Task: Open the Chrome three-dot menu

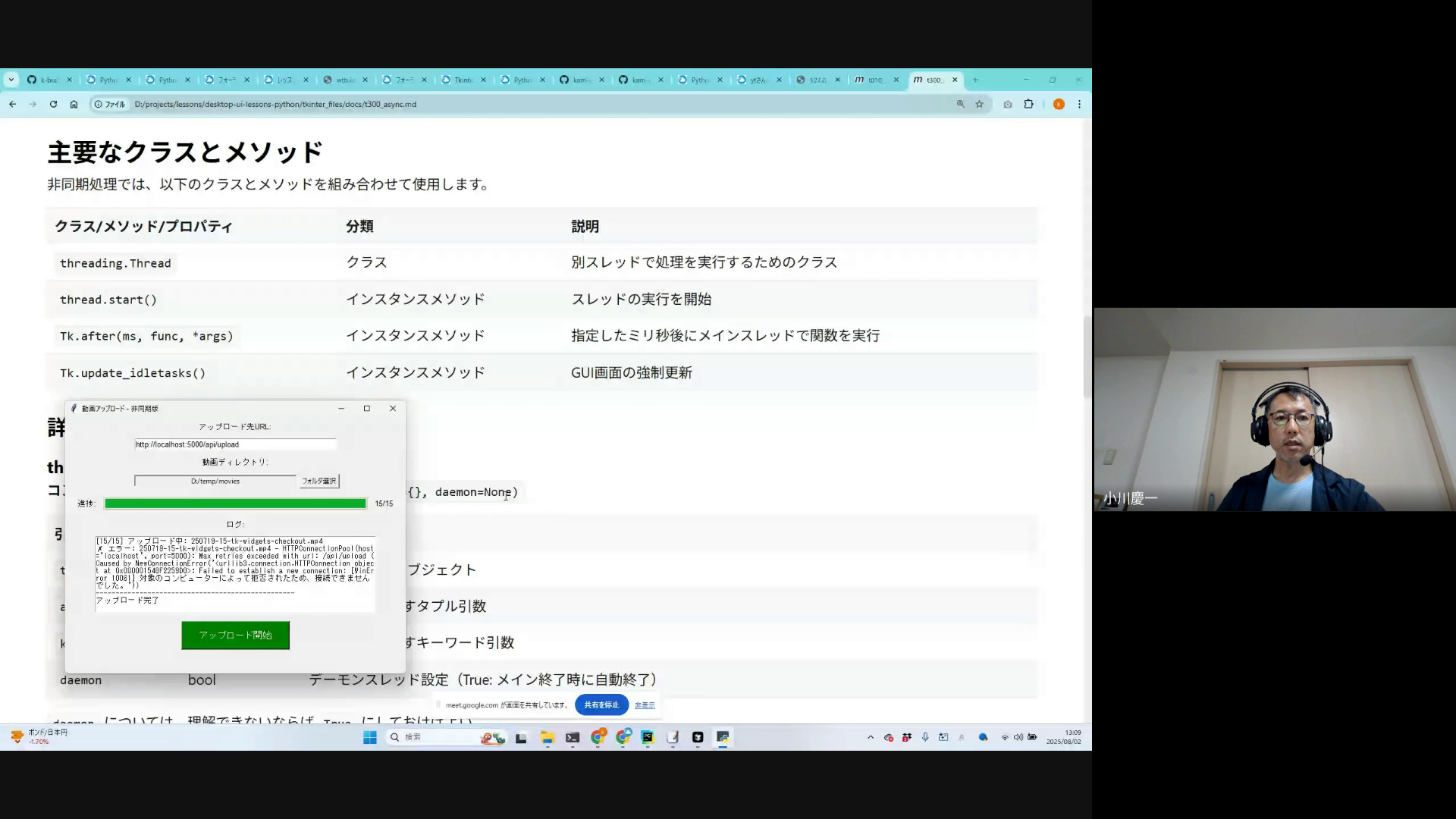Action: 1079,105
